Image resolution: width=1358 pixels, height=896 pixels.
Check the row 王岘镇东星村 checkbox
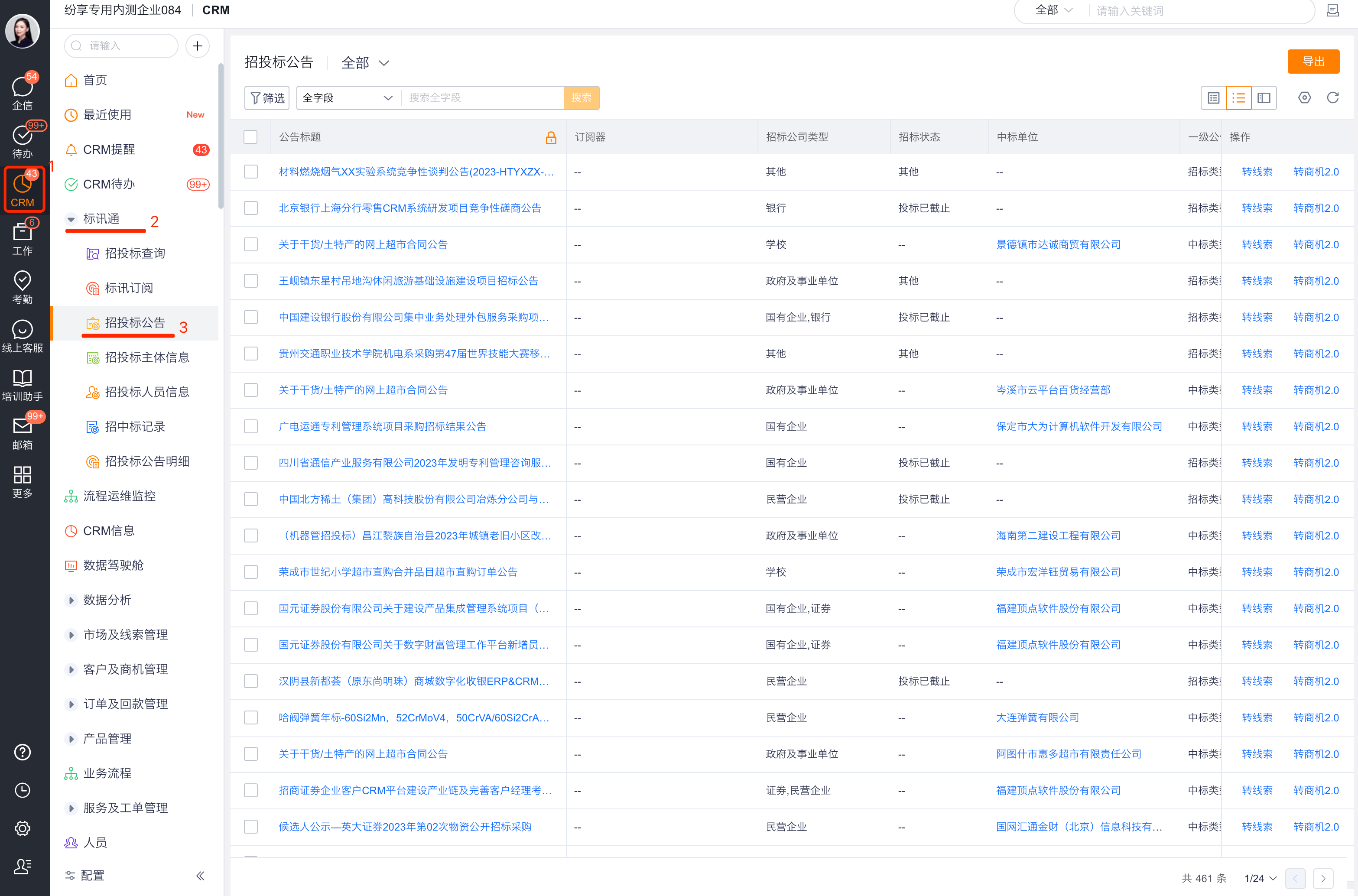[250, 281]
